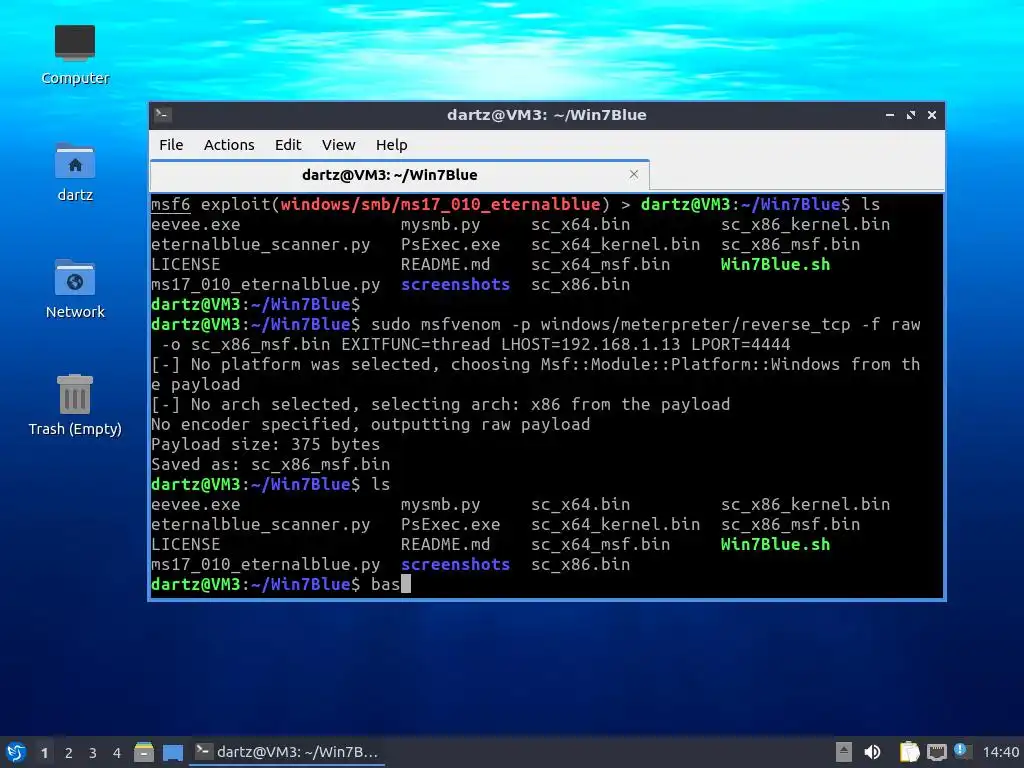Screen dimensions: 1024x768
Task: Open the Lubuntu start menu bird icon
Action: (x=16, y=752)
